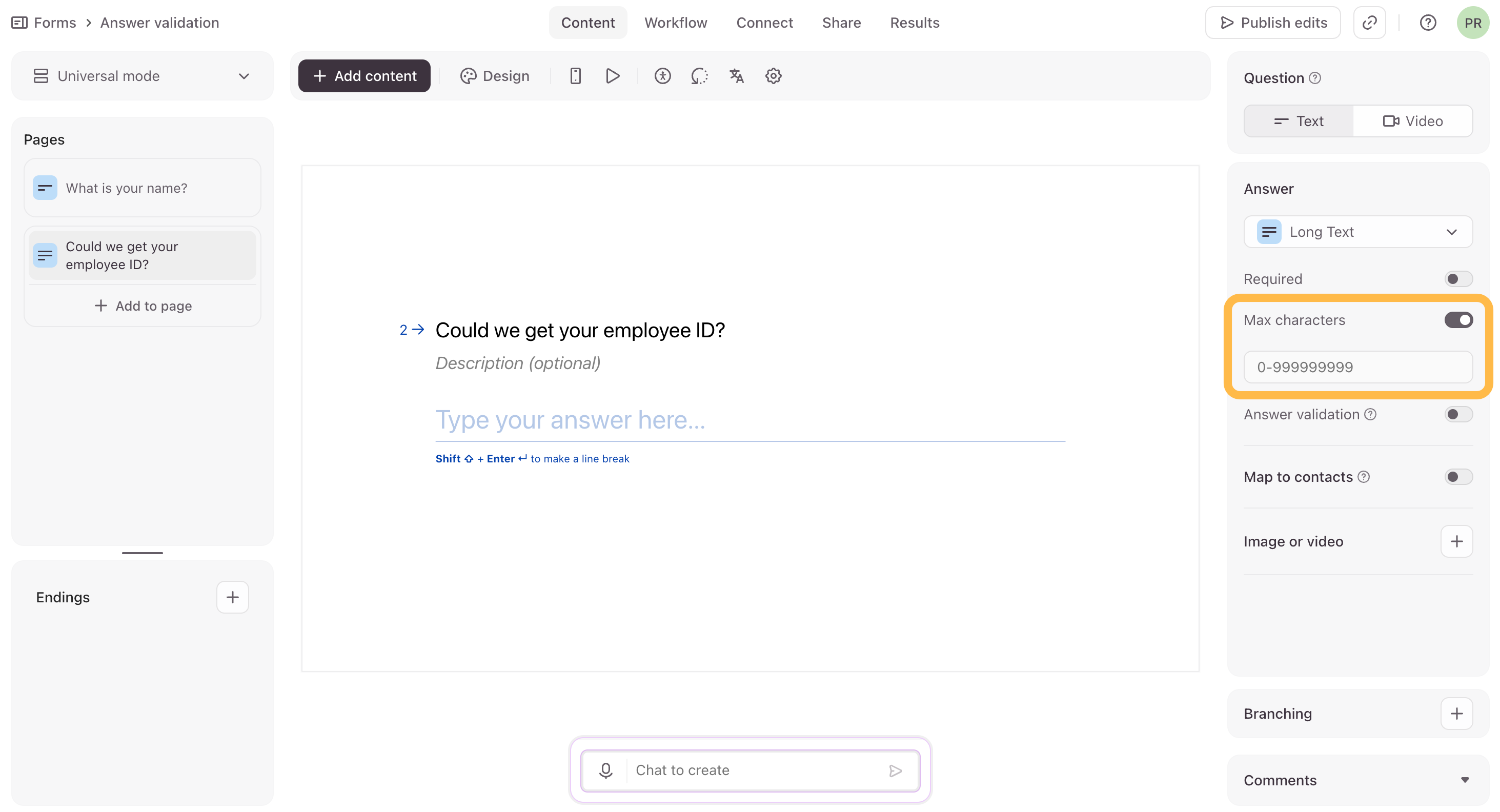The image size is (1500, 812).
Task: Click the Add content button
Action: 364,76
